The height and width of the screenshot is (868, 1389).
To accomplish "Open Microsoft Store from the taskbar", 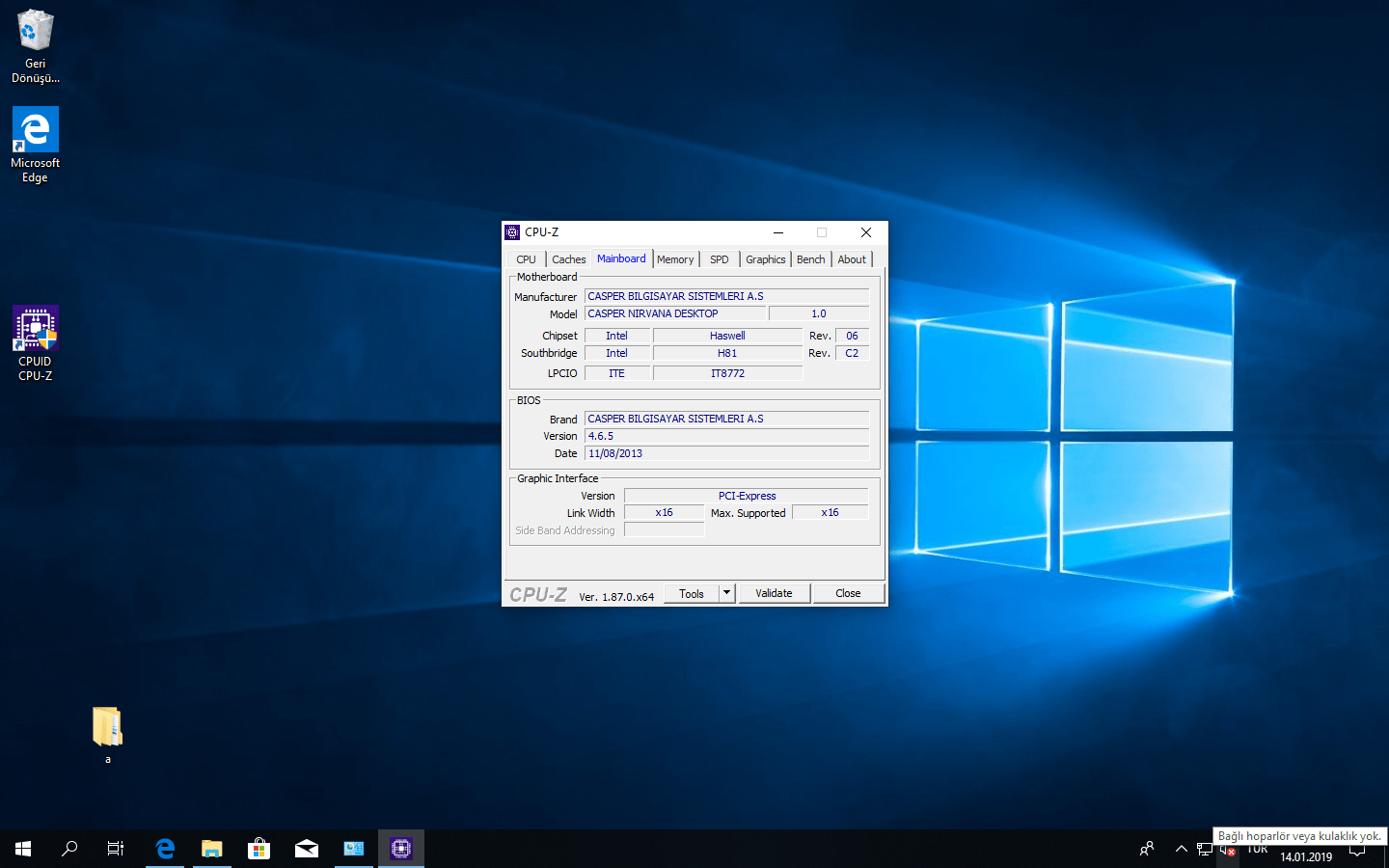I will (259, 849).
